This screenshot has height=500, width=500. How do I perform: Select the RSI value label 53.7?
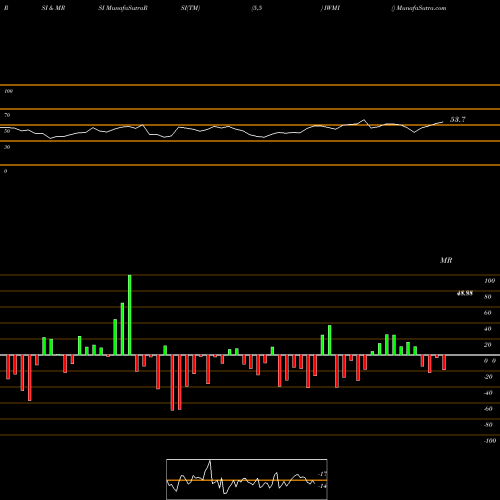[x=458, y=119]
